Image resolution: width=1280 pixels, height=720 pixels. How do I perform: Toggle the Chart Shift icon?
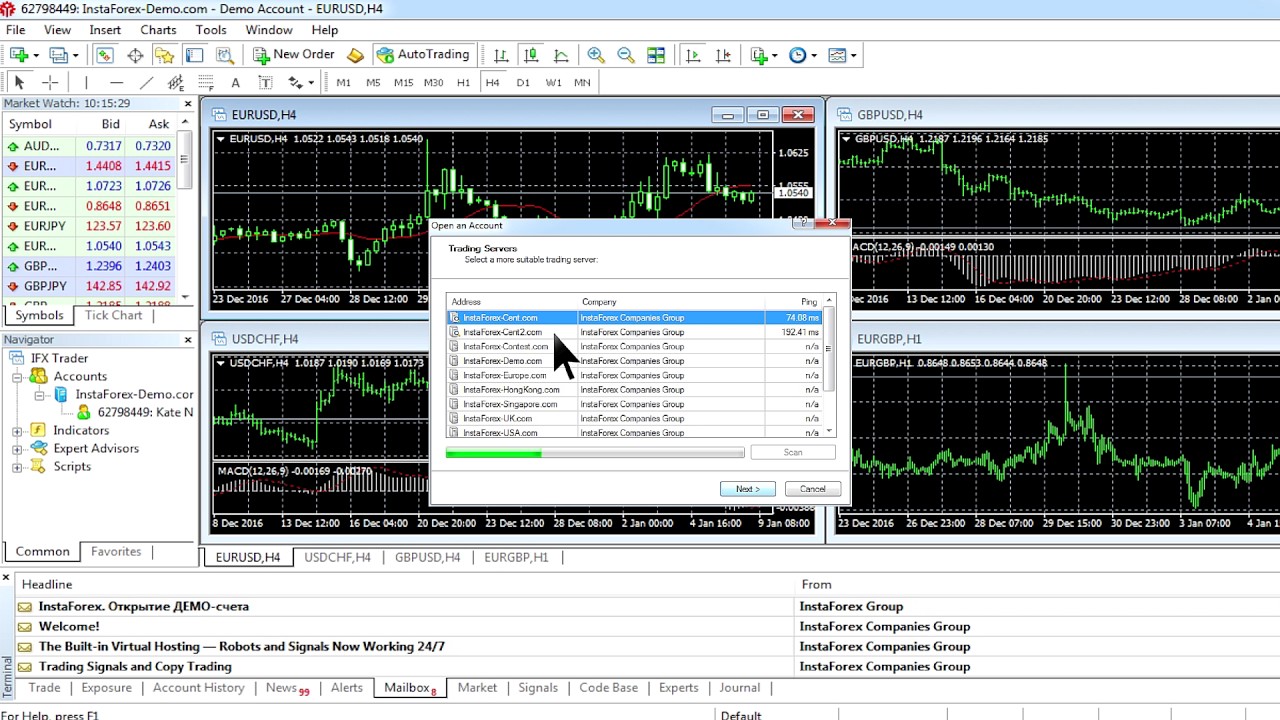(723, 55)
